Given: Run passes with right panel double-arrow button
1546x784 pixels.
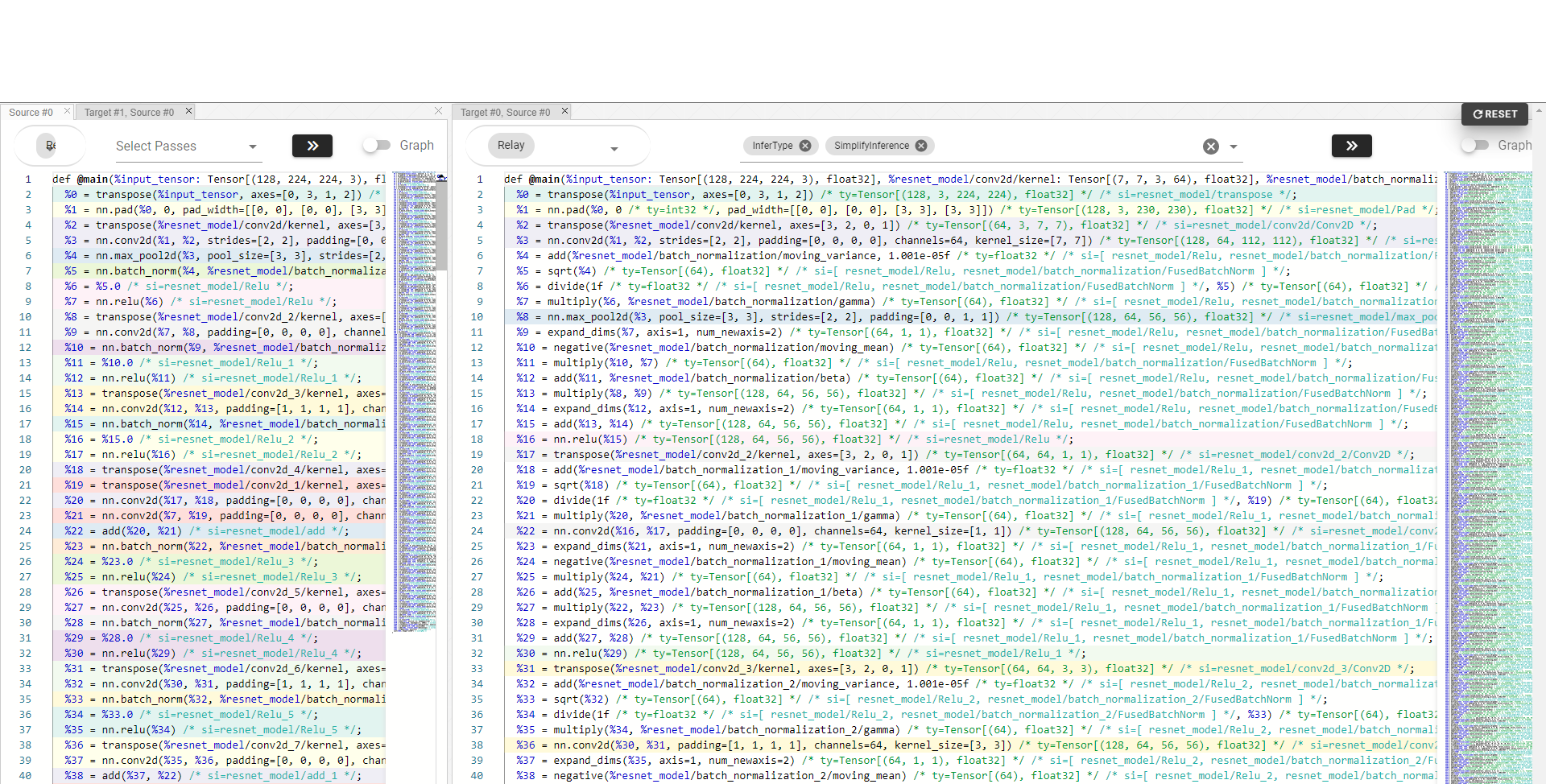Looking at the screenshot, I should click(x=1351, y=146).
